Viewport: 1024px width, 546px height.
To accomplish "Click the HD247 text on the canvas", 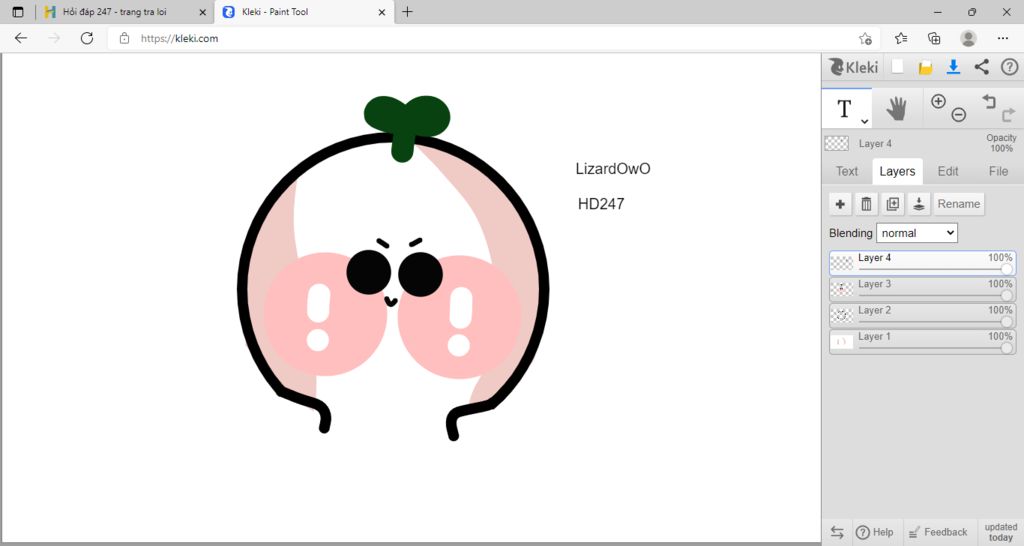I will pos(601,204).
